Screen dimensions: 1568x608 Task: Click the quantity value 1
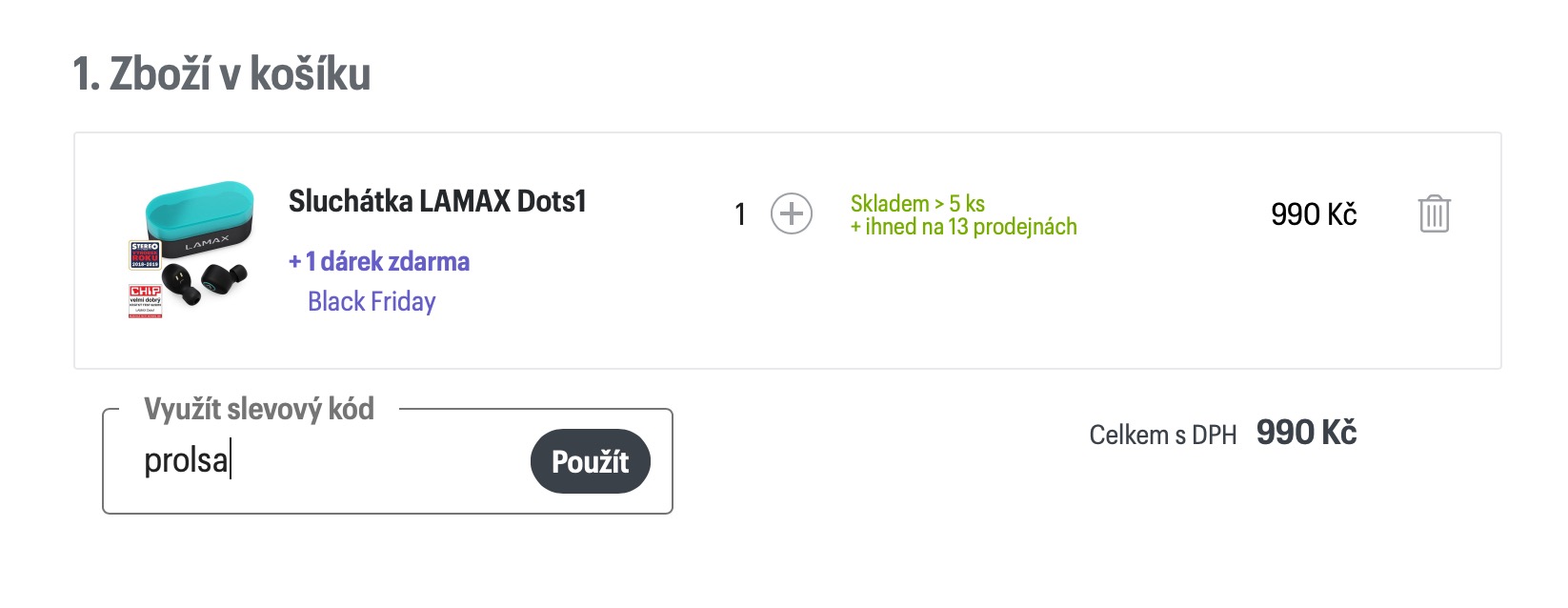(x=740, y=214)
